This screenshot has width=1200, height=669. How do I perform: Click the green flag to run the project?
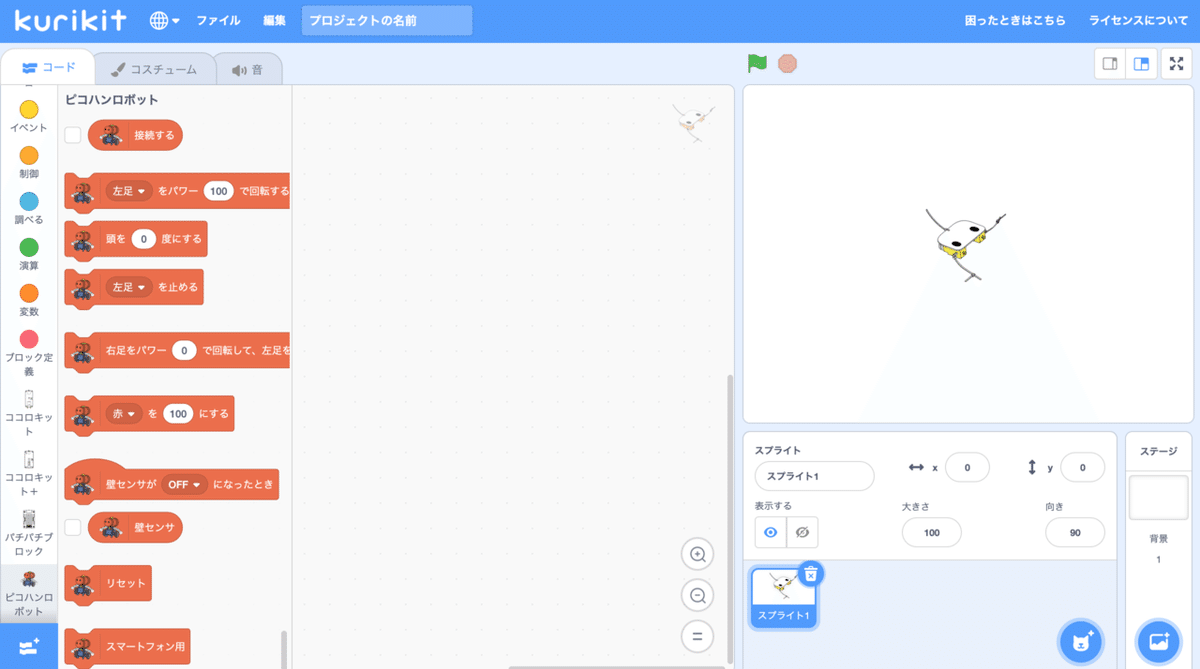click(758, 62)
